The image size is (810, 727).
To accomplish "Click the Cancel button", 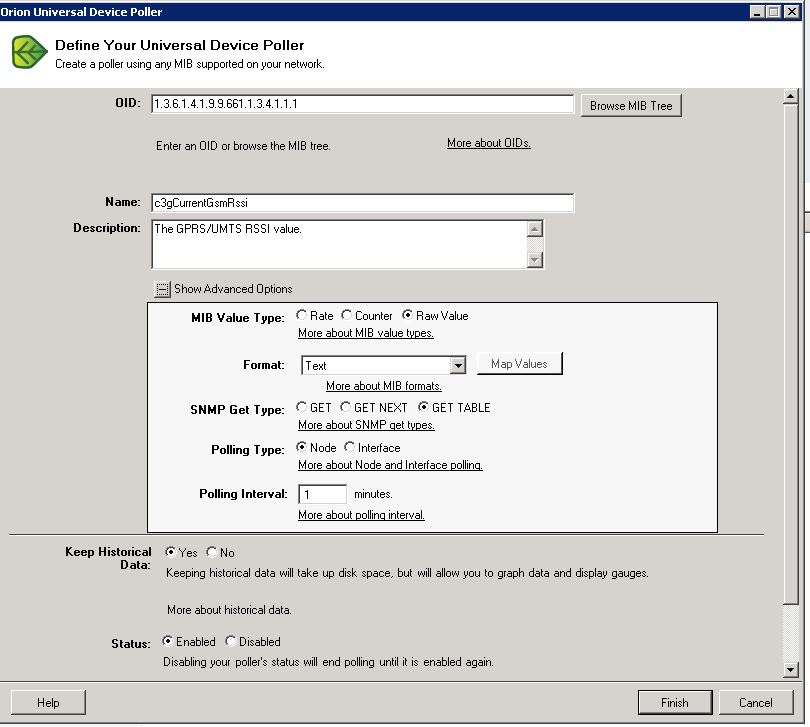I will click(x=756, y=703).
